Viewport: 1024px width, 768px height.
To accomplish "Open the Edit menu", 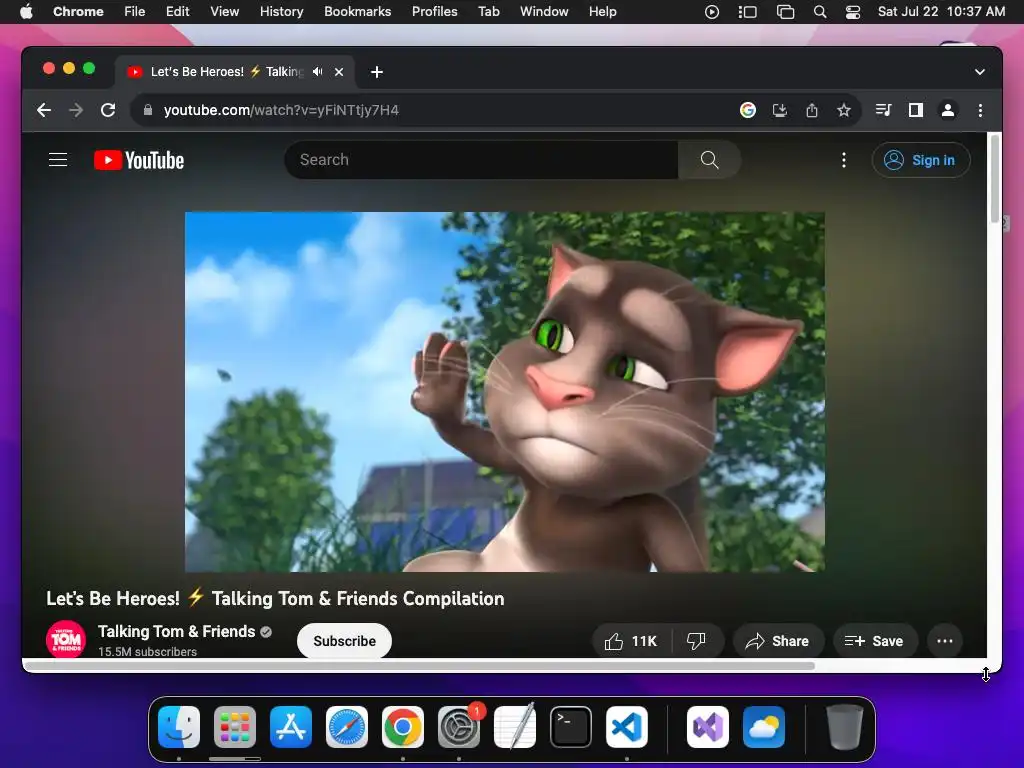I will [x=177, y=12].
